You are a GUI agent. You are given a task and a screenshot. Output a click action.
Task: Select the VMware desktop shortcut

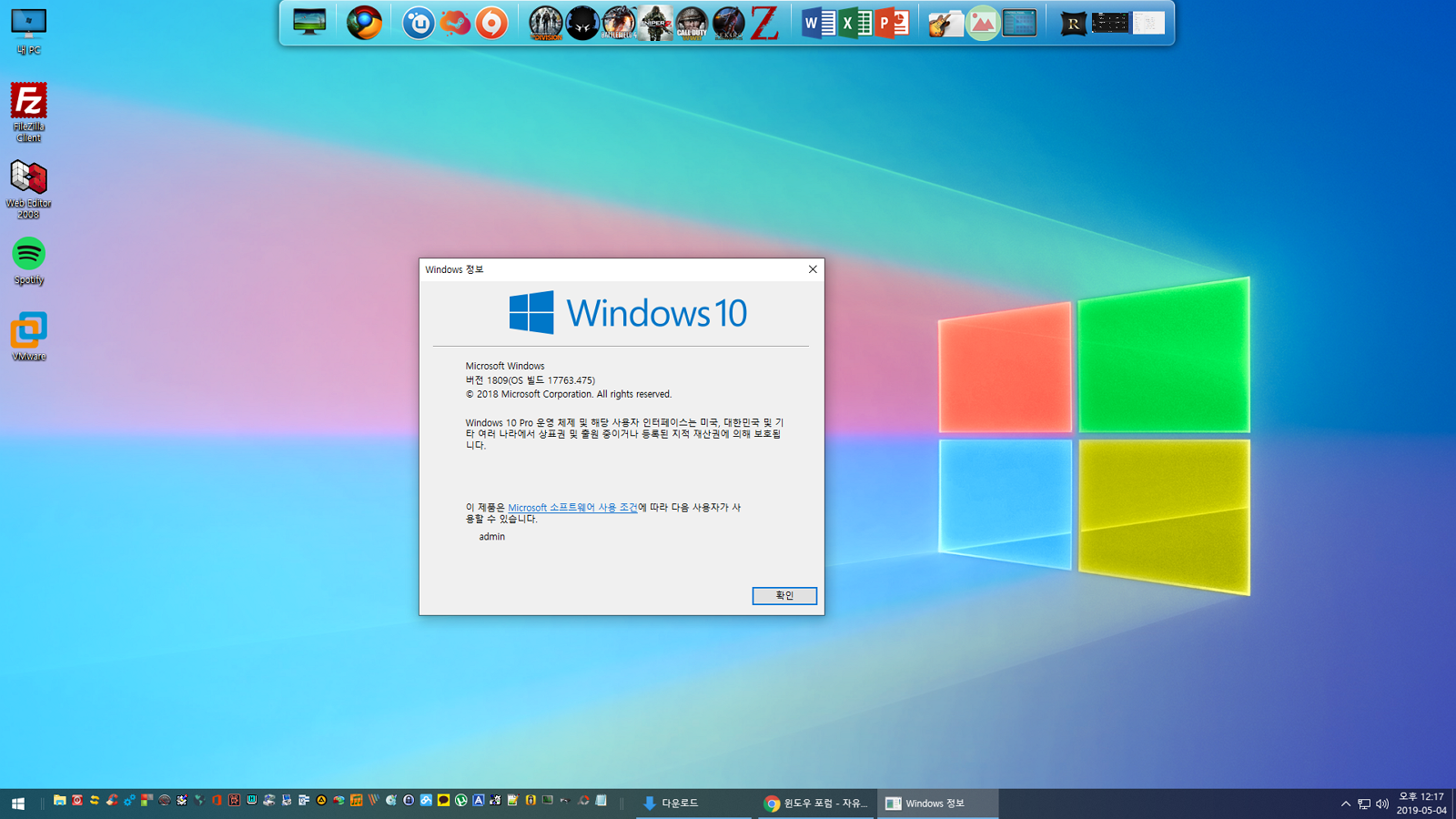point(28,337)
